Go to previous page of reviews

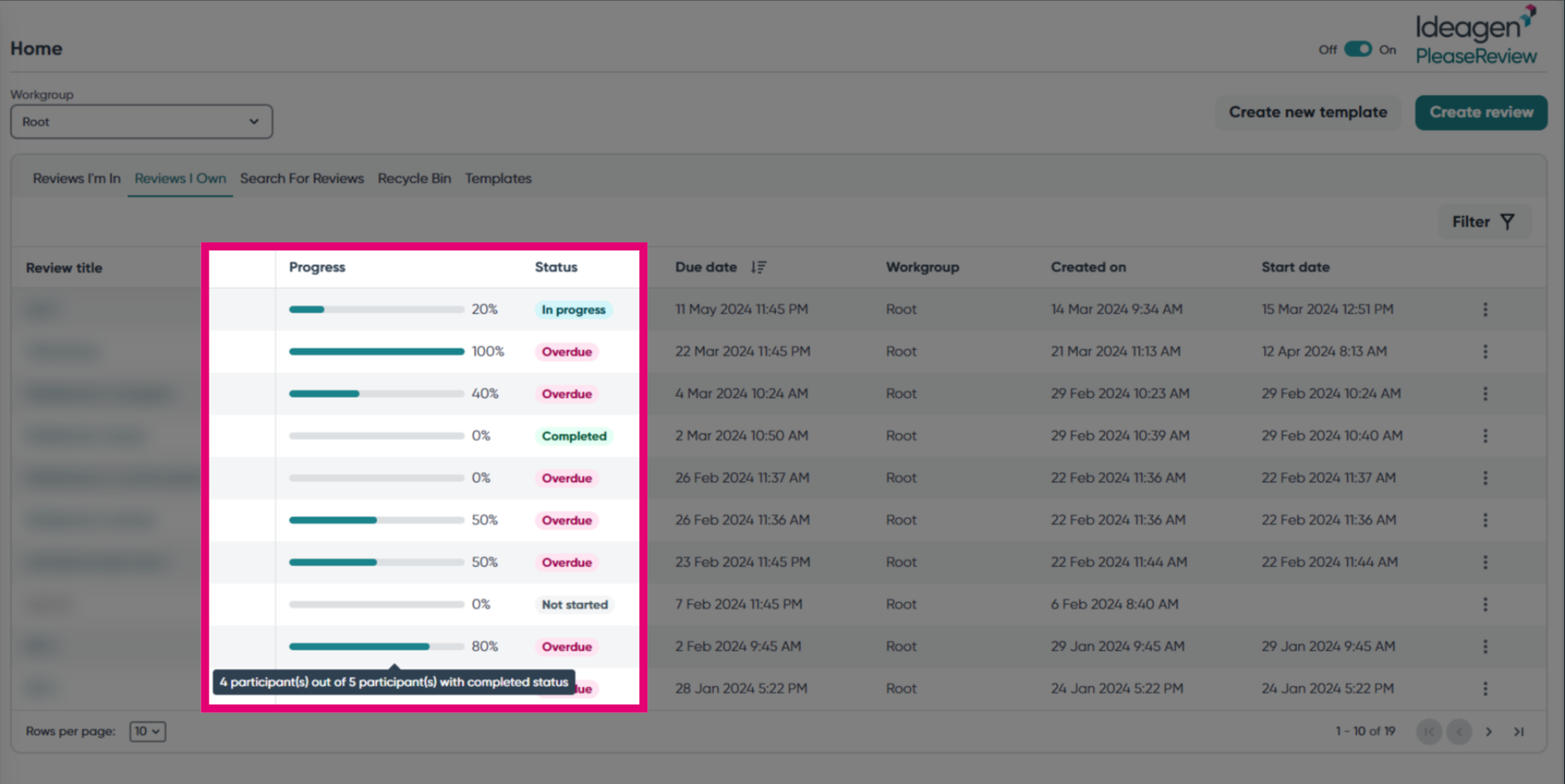(x=1459, y=732)
